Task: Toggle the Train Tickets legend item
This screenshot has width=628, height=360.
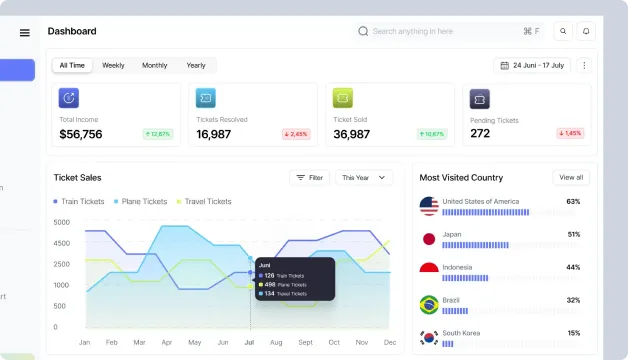Action: point(79,201)
